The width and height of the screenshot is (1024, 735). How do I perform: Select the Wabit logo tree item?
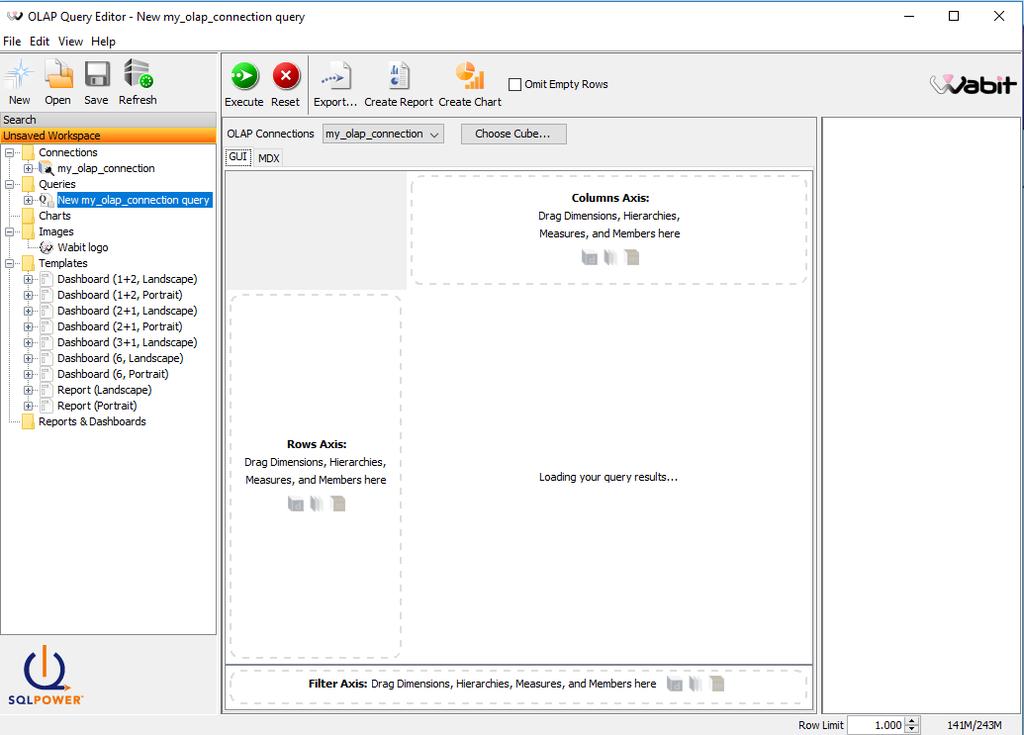coord(83,248)
